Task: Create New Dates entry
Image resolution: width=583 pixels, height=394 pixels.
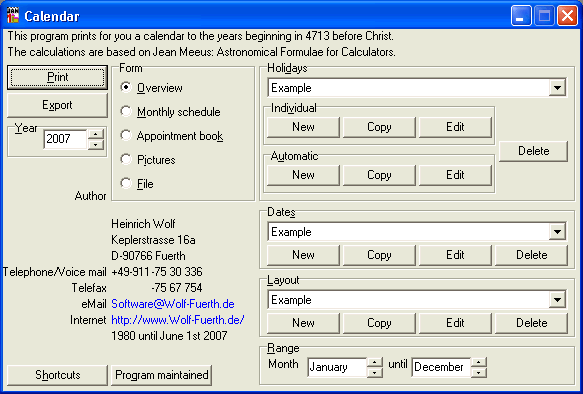Action: pos(303,255)
